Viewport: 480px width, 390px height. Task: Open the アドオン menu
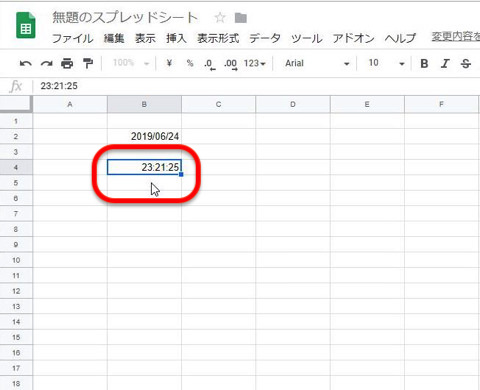pyautogui.click(x=353, y=38)
